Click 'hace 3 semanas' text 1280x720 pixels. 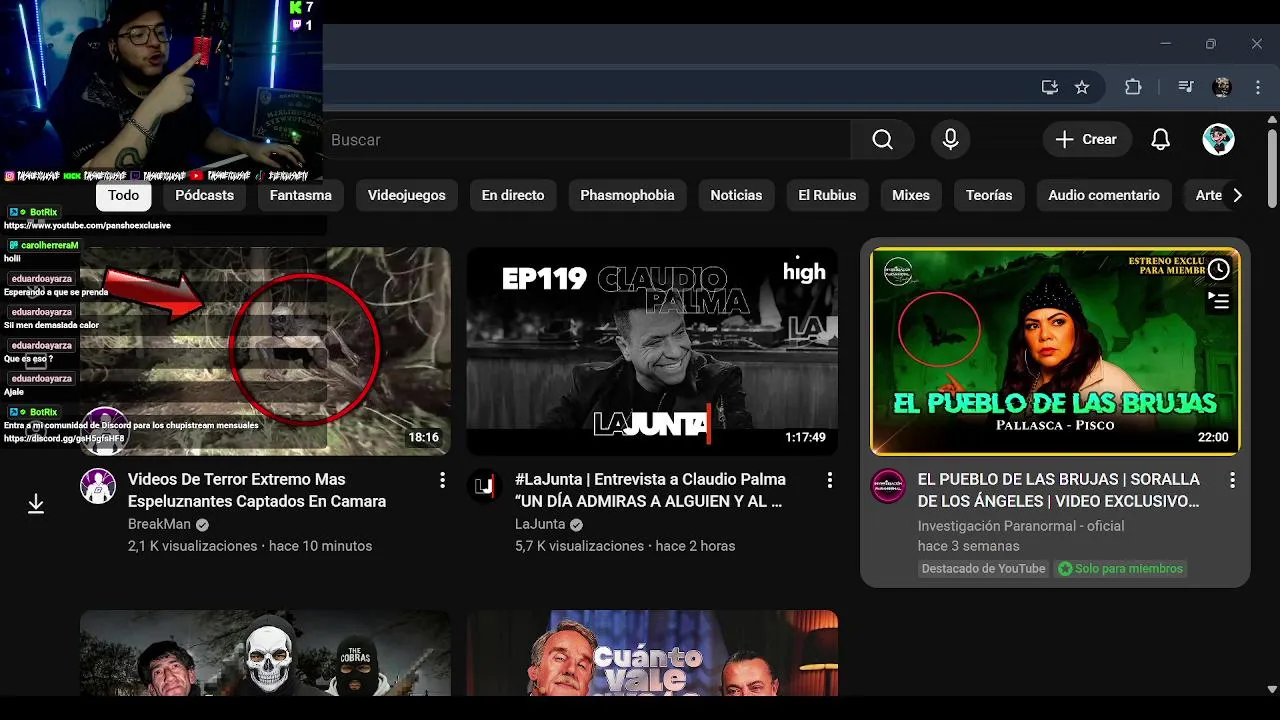click(x=969, y=546)
